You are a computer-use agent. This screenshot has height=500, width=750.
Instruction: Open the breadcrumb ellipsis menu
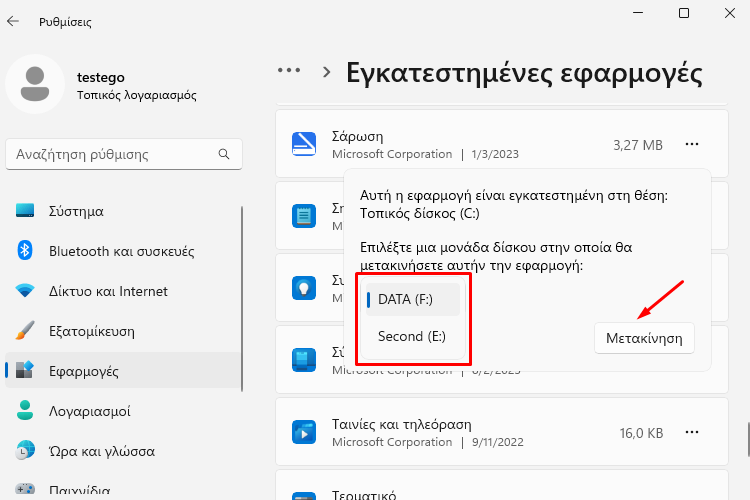click(x=289, y=70)
